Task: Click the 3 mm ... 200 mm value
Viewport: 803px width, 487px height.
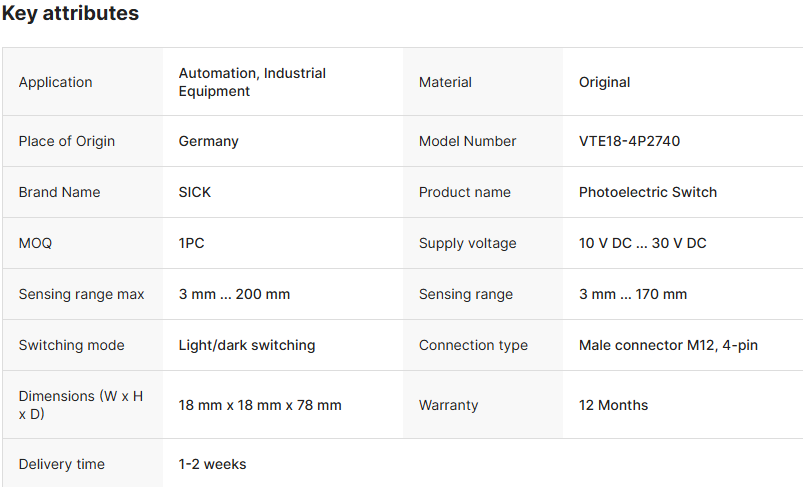Action: 234,294
